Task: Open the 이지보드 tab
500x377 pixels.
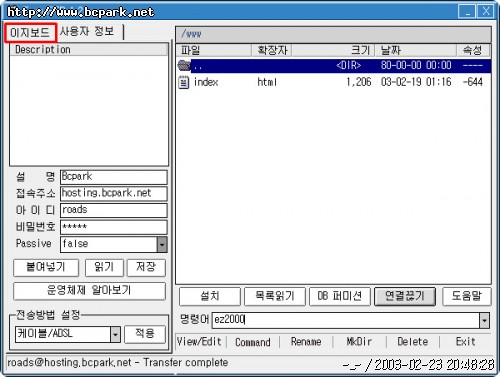Action: (x=30, y=33)
